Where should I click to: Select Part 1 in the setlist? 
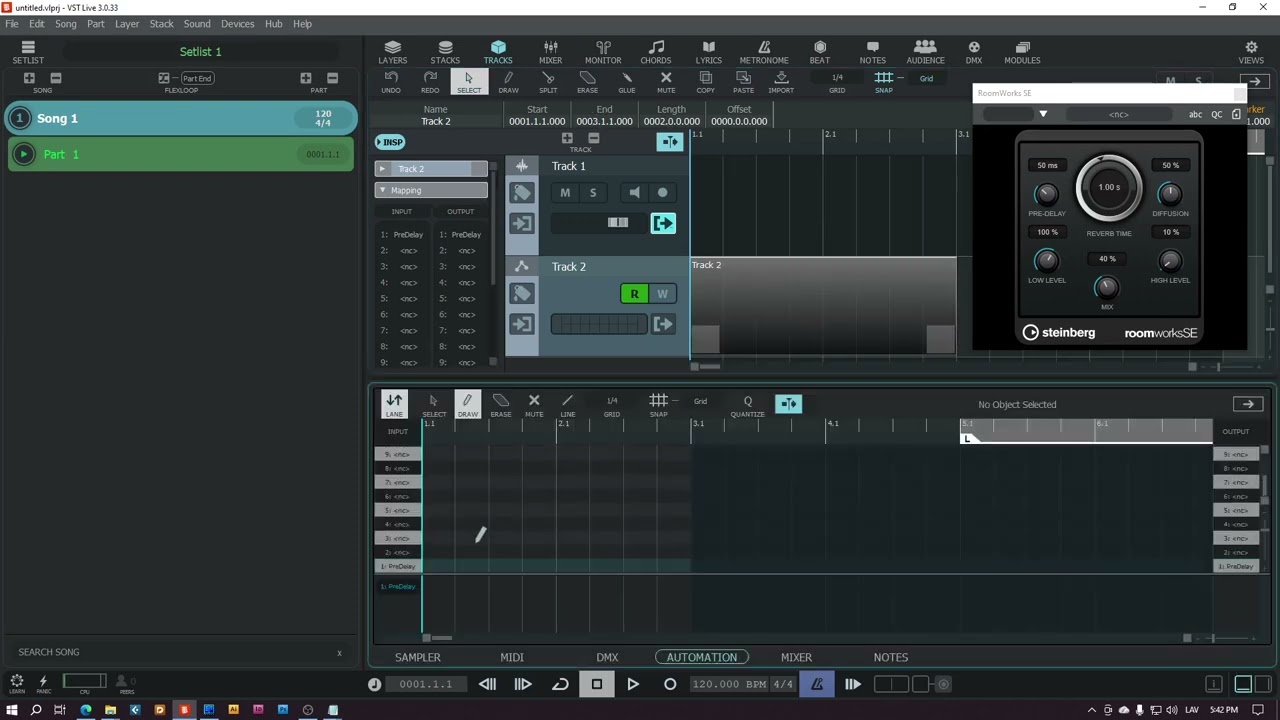(180, 154)
